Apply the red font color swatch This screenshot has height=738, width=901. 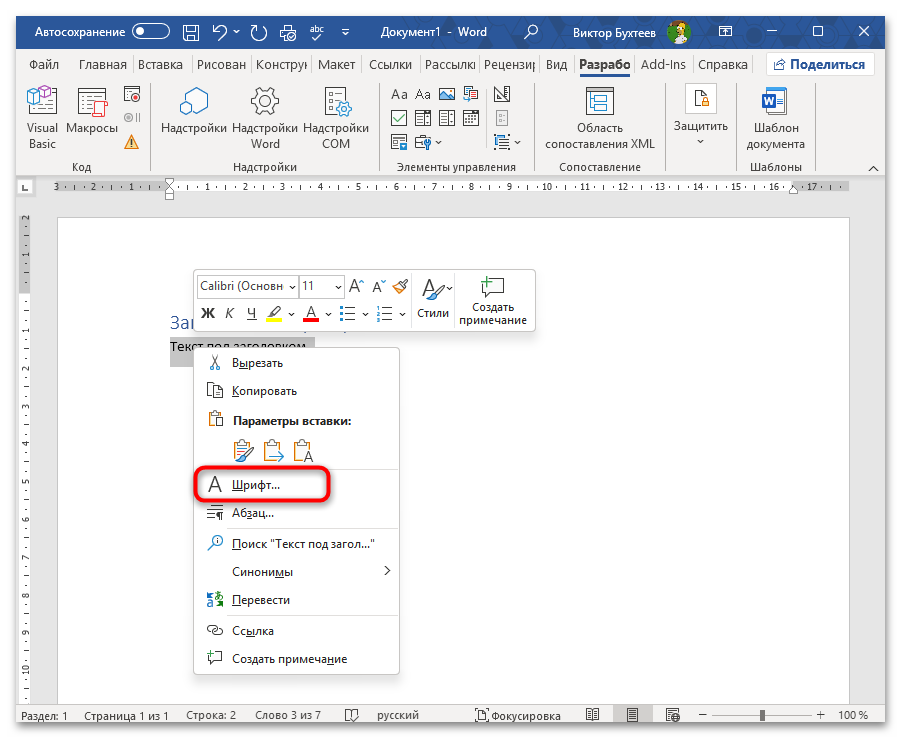(x=311, y=314)
